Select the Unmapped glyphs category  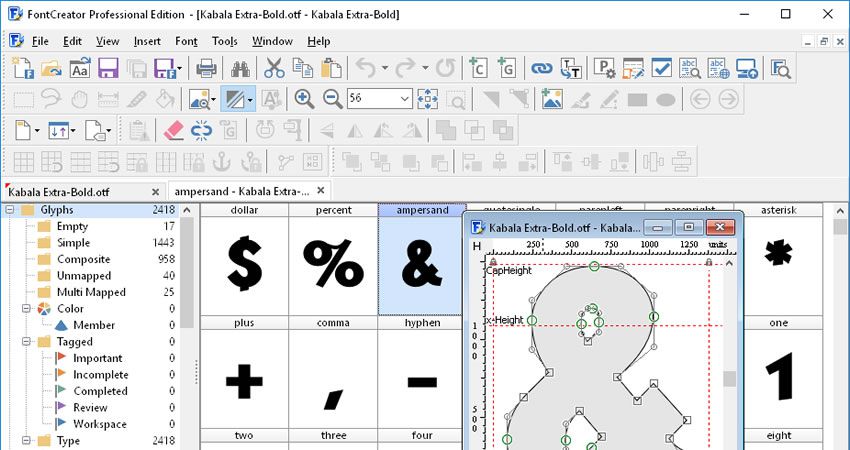pyautogui.click(x=84, y=276)
